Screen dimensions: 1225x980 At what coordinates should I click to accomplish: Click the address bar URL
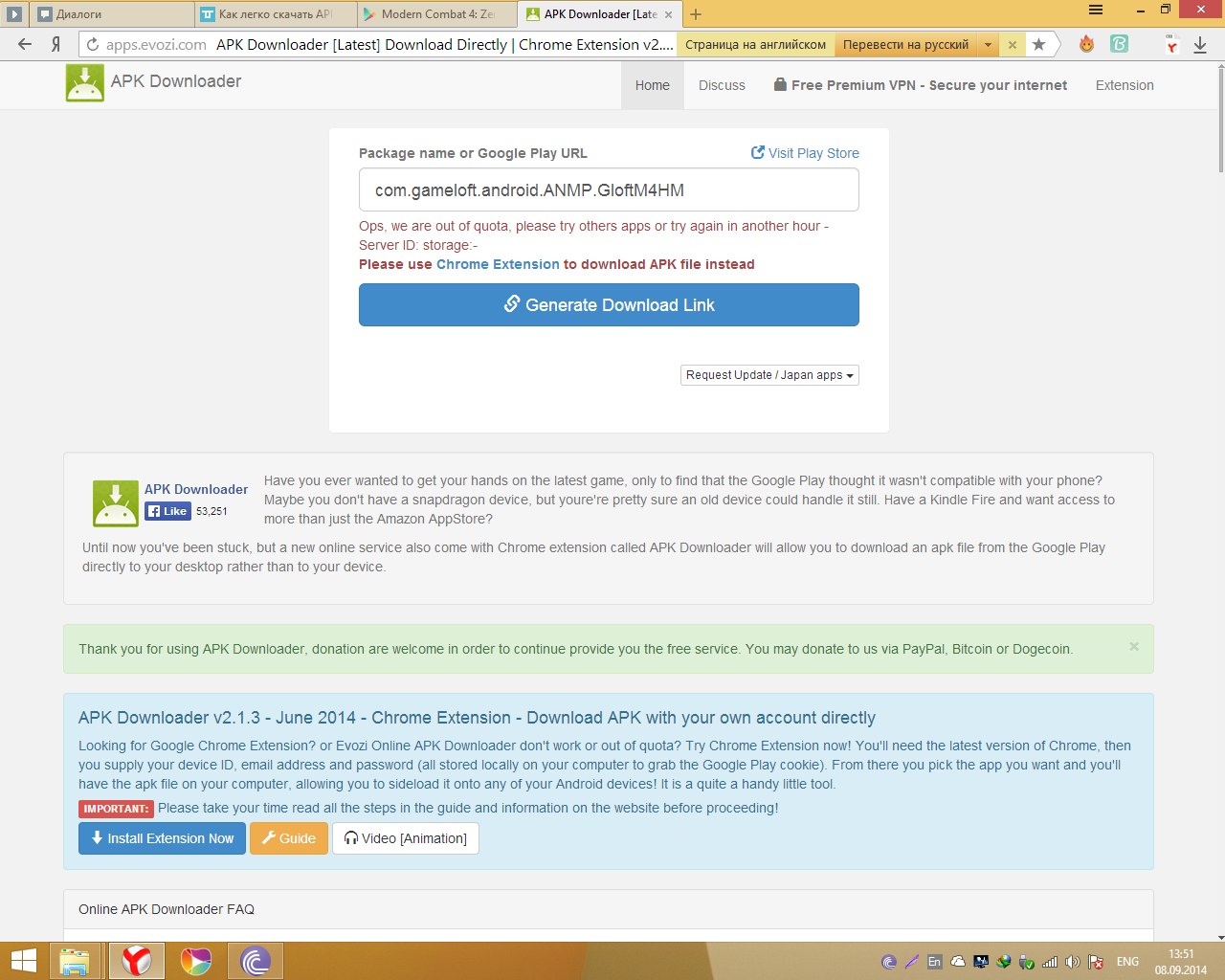[x=156, y=44]
